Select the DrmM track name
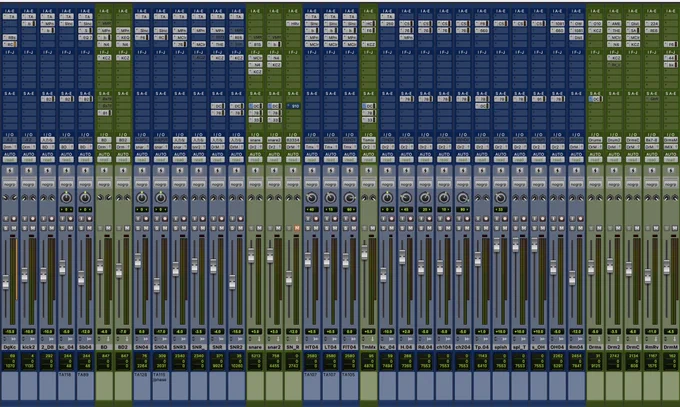Image resolution: width=680 pixels, height=407 pixels. pos(670,347)
